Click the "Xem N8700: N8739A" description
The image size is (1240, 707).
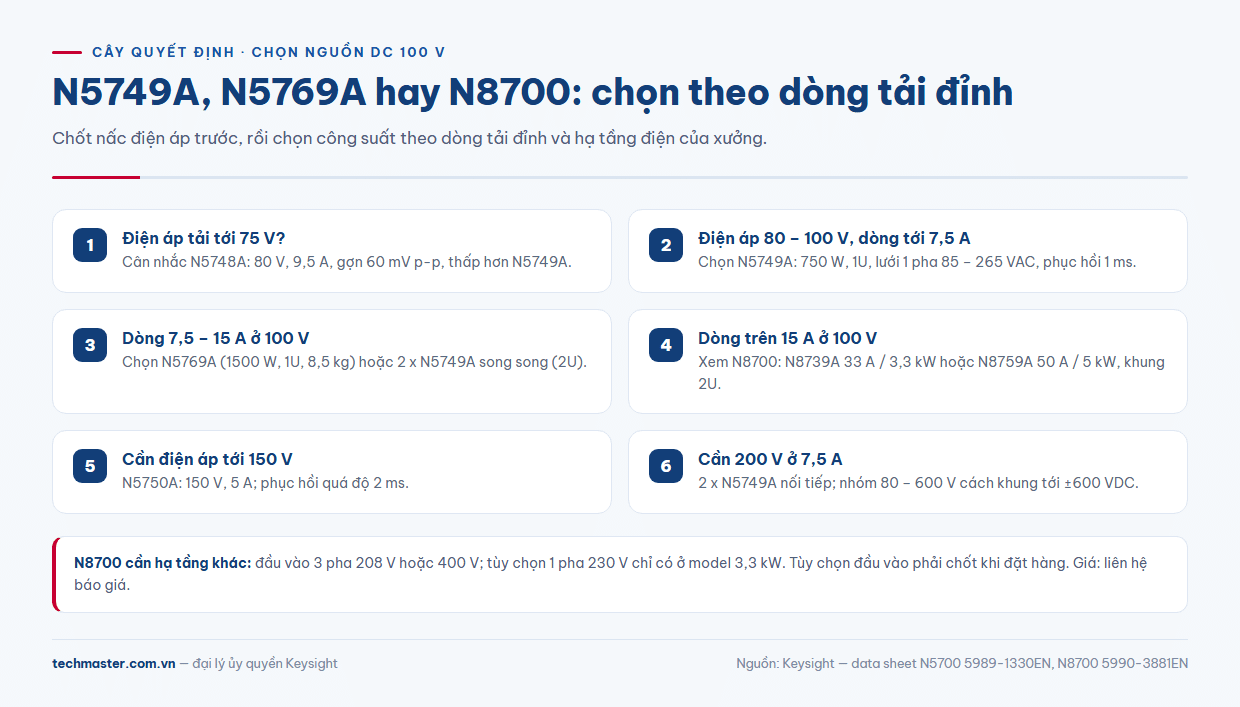pyautogui.click(x=931, y=372)
